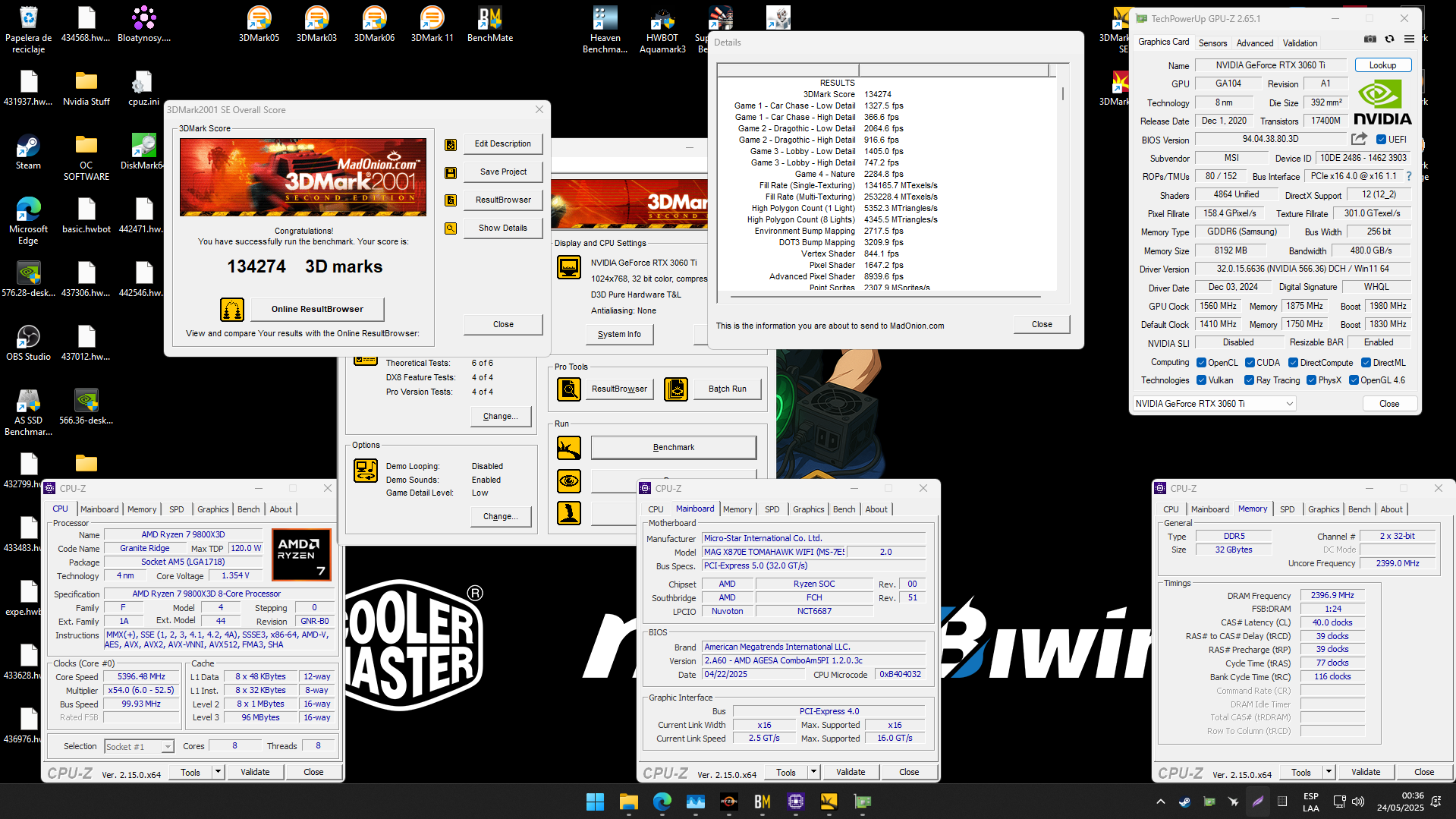Screen dimensions: 1456x819
Task: Click the Benchmark run icon in 3DMark2001
Action: [x=569, y=448]
